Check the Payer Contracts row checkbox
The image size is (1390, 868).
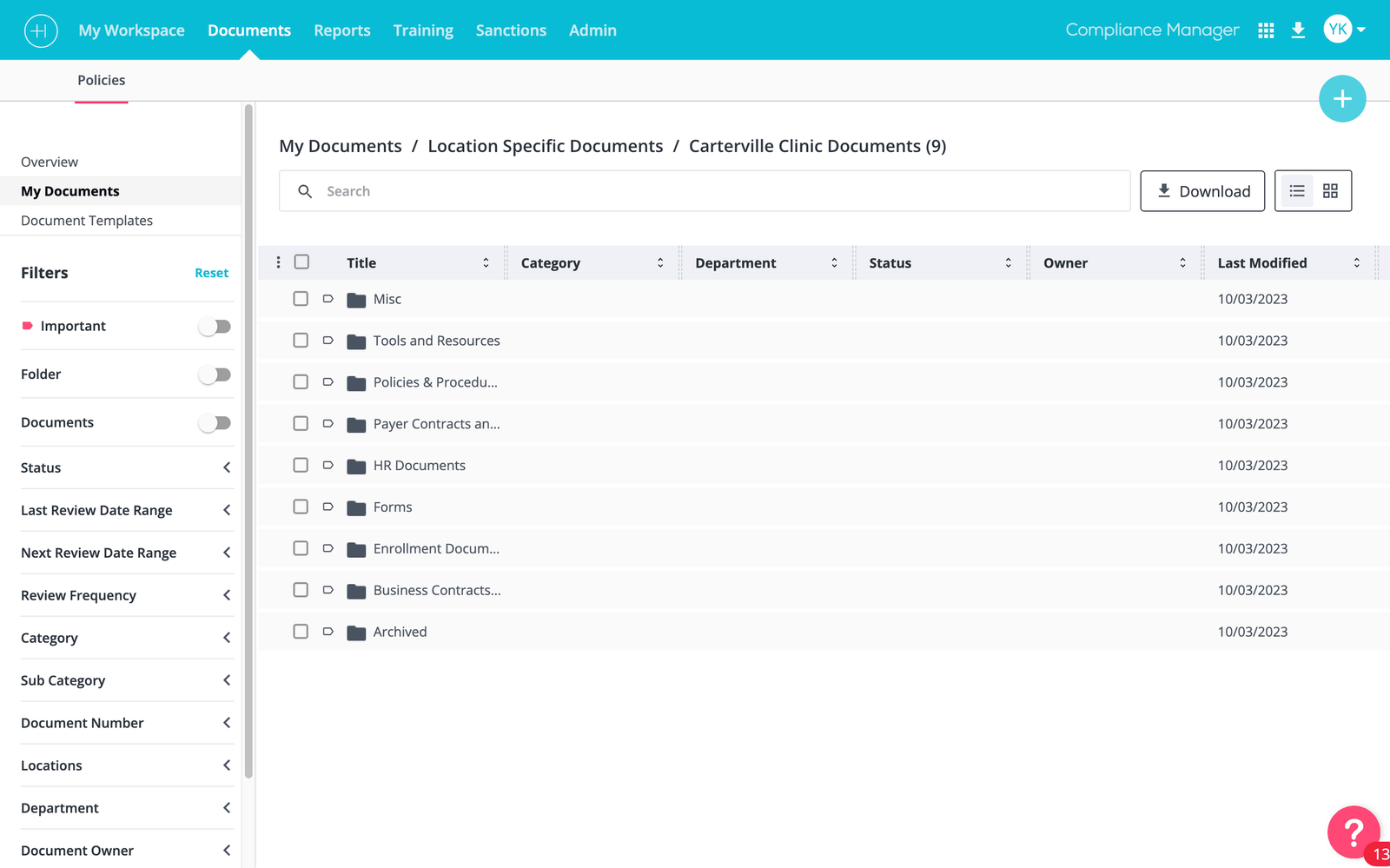click(x=301, y=424)
